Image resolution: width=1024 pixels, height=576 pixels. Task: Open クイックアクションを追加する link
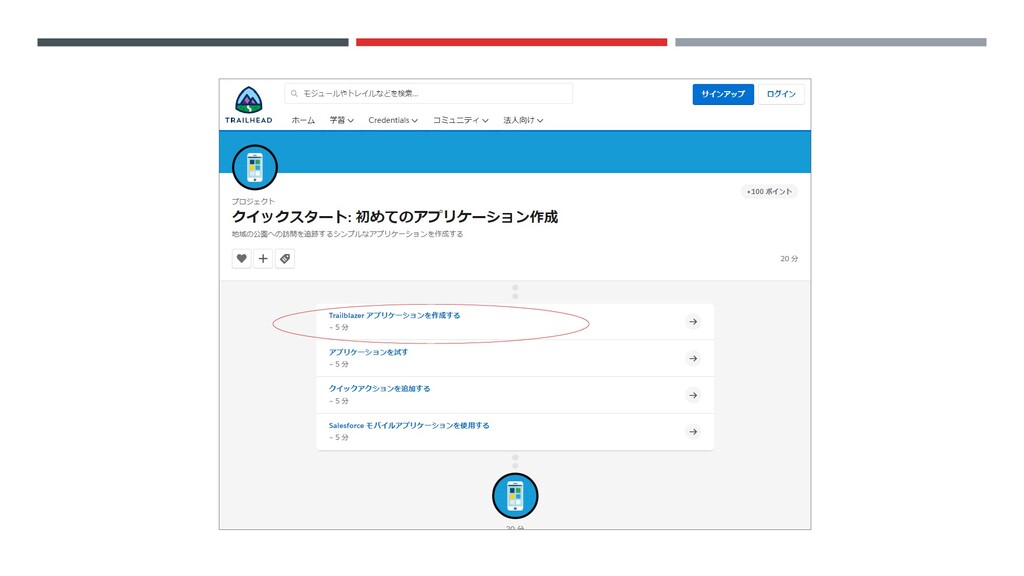[x=379, y=389]
